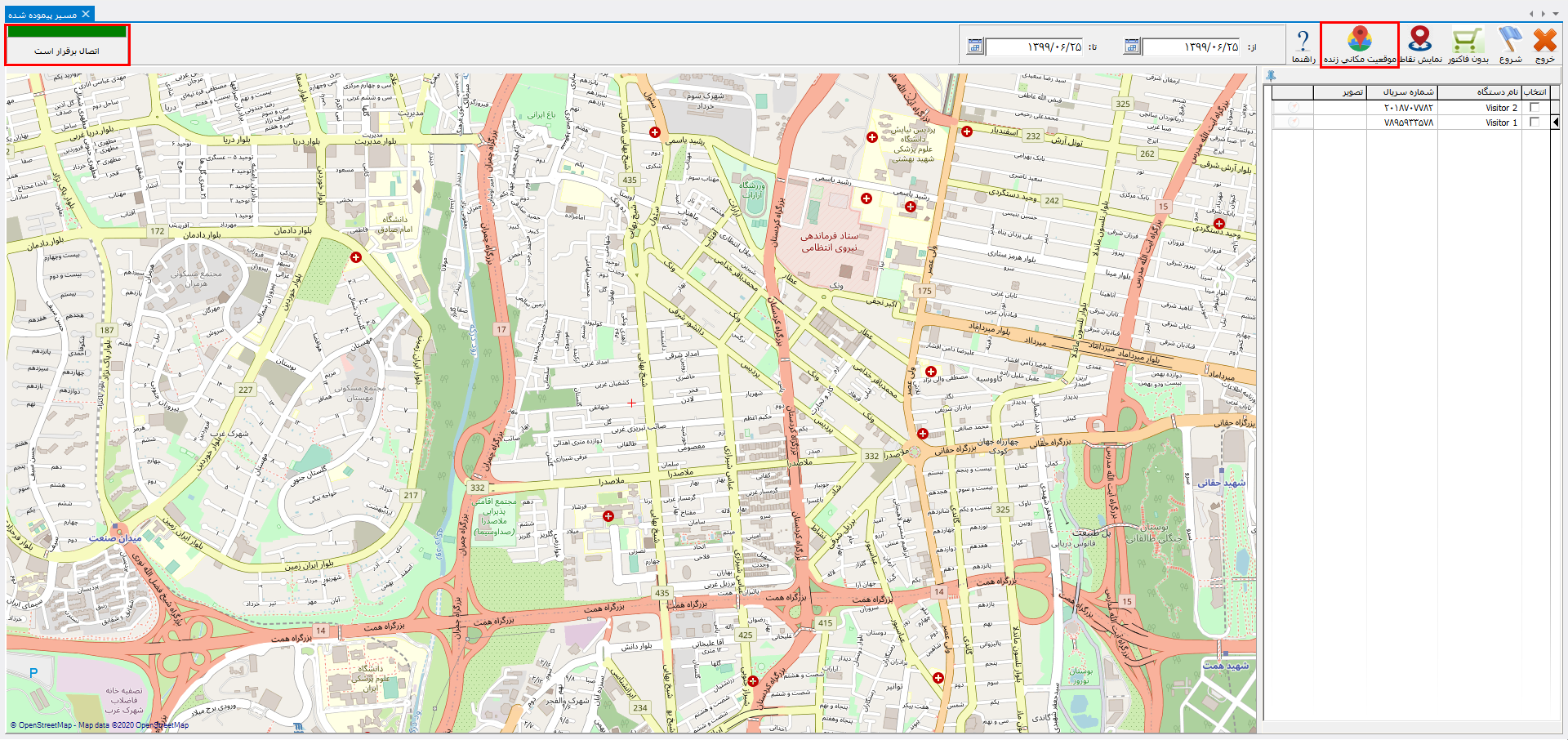Click the green connection status bar
Viewport: 1568px width, 740px height.
67,32
